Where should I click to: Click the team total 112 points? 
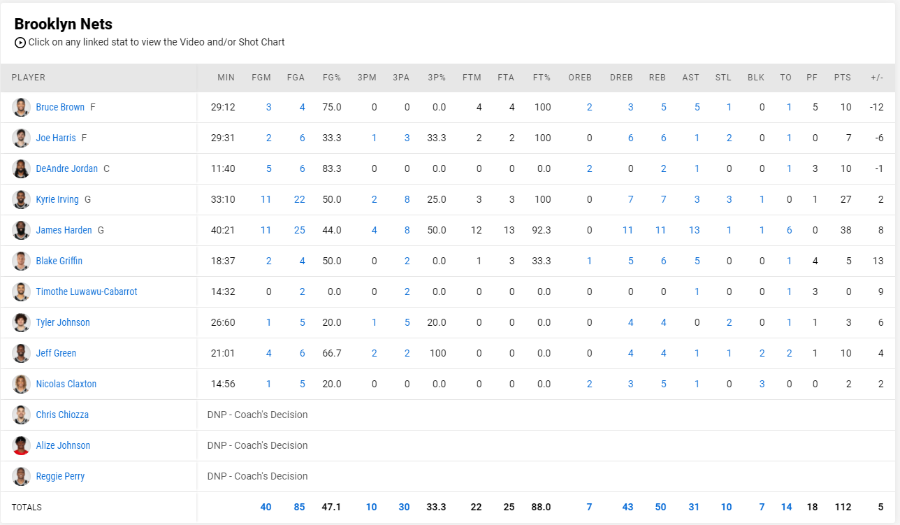(x=843, y=507)
